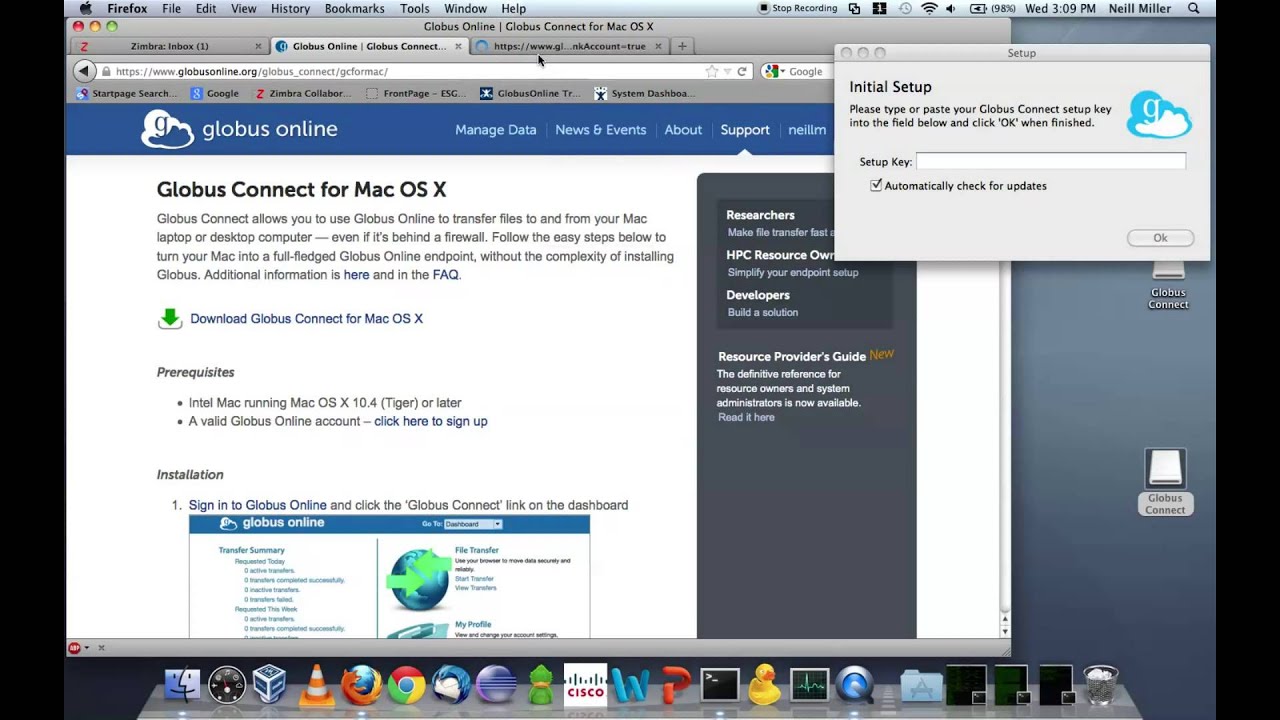
Task: Click the Wi-Fi status icon
Action: (929, 8)
